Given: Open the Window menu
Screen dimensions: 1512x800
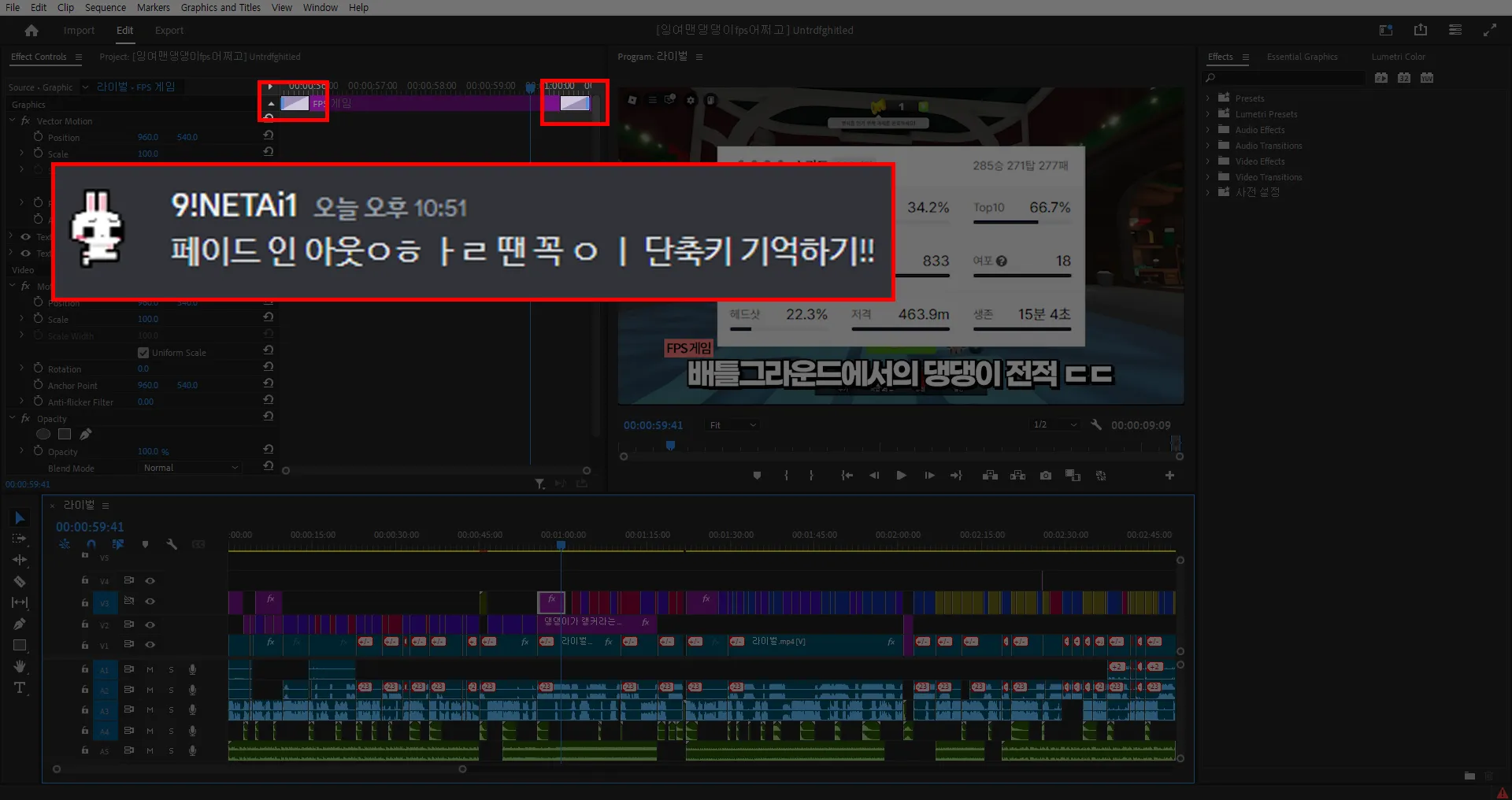Looking at the screenshot, I should click(321, 7).
